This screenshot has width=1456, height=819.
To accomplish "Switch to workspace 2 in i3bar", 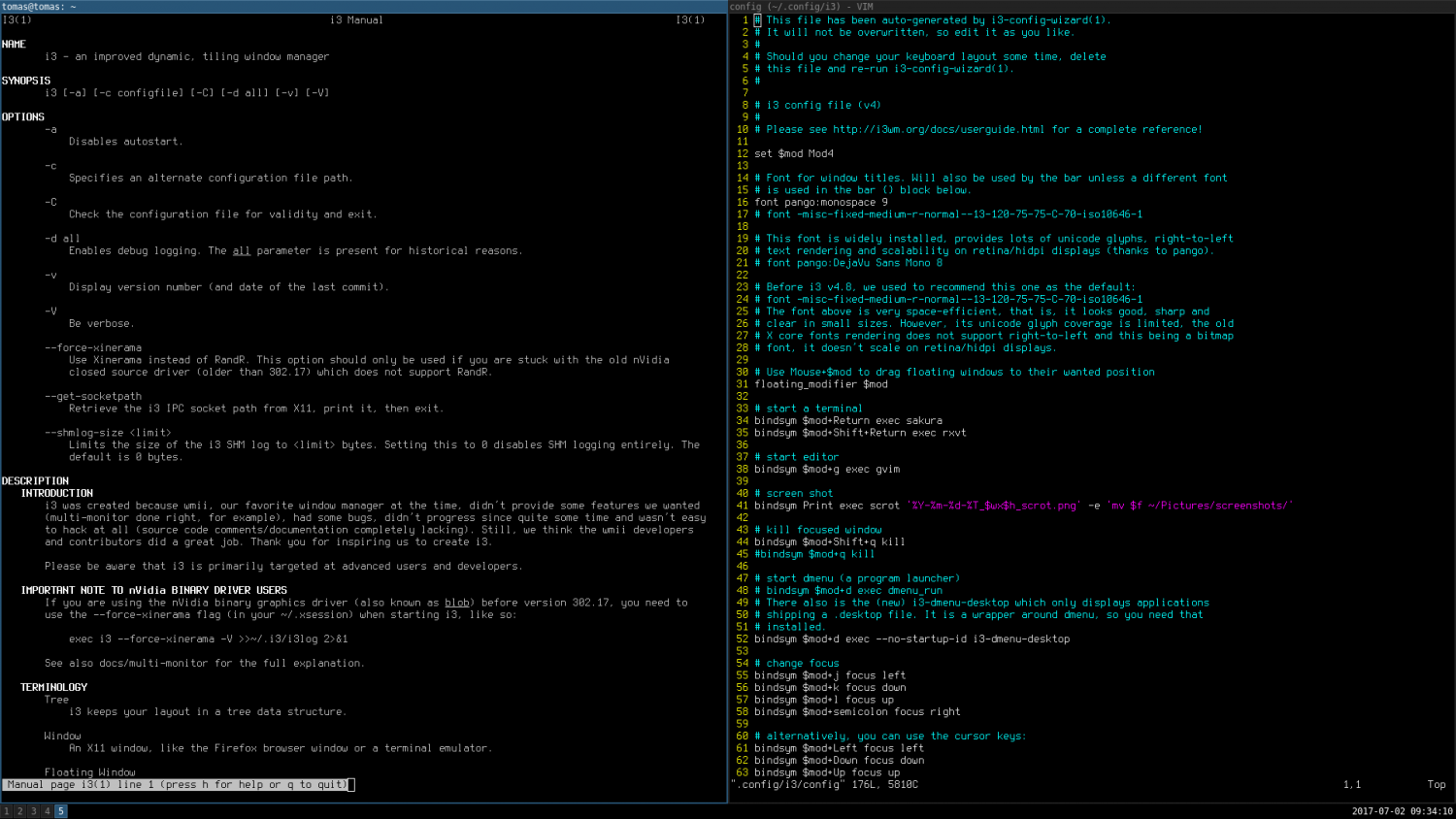I will click(19, 811).
